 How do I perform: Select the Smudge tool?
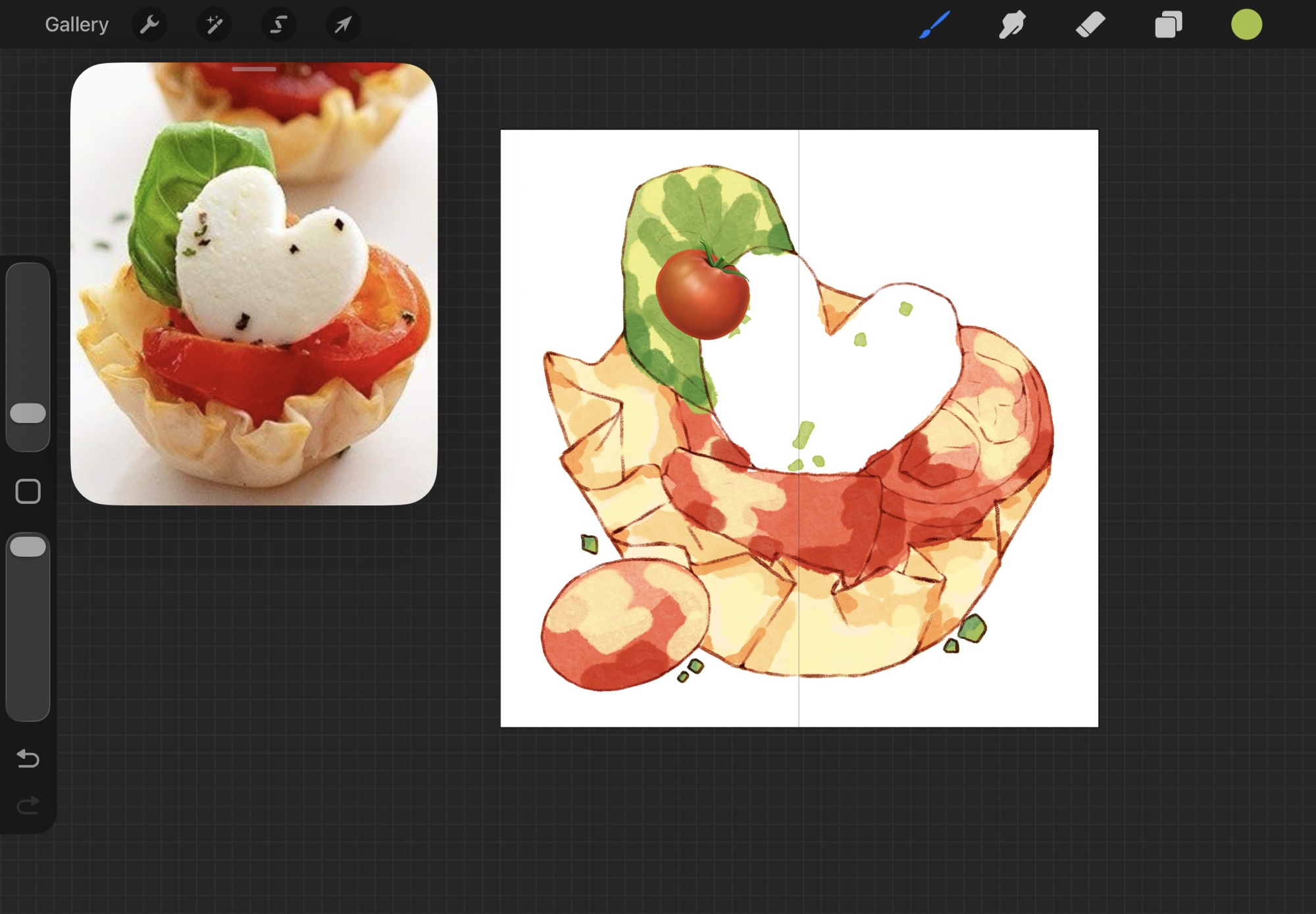tap(1012, 25)
